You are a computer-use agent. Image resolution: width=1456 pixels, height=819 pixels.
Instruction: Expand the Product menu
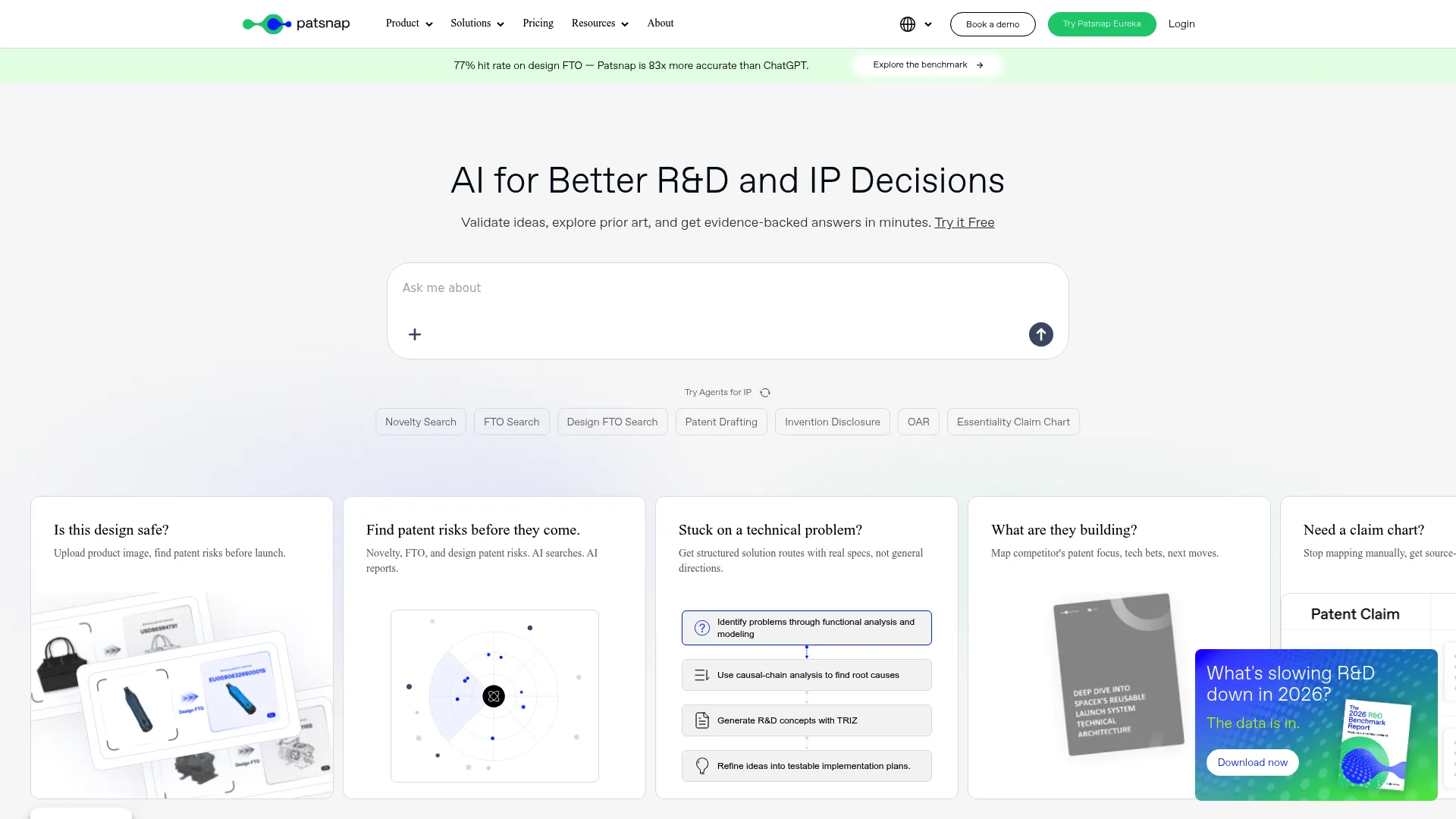pos(409,24)
